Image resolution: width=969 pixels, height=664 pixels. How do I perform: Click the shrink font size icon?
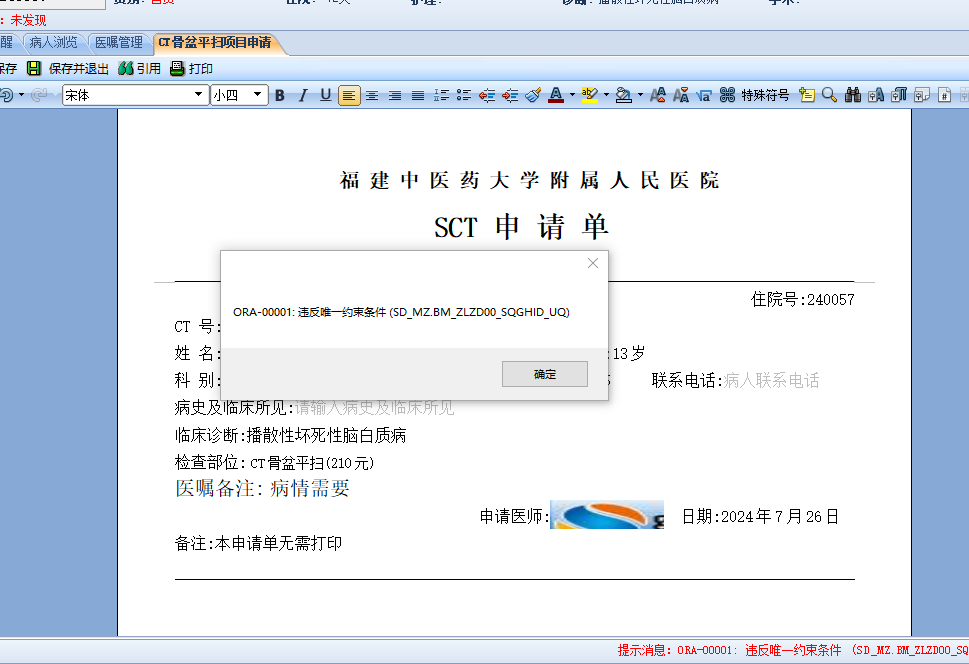[681, 95]
